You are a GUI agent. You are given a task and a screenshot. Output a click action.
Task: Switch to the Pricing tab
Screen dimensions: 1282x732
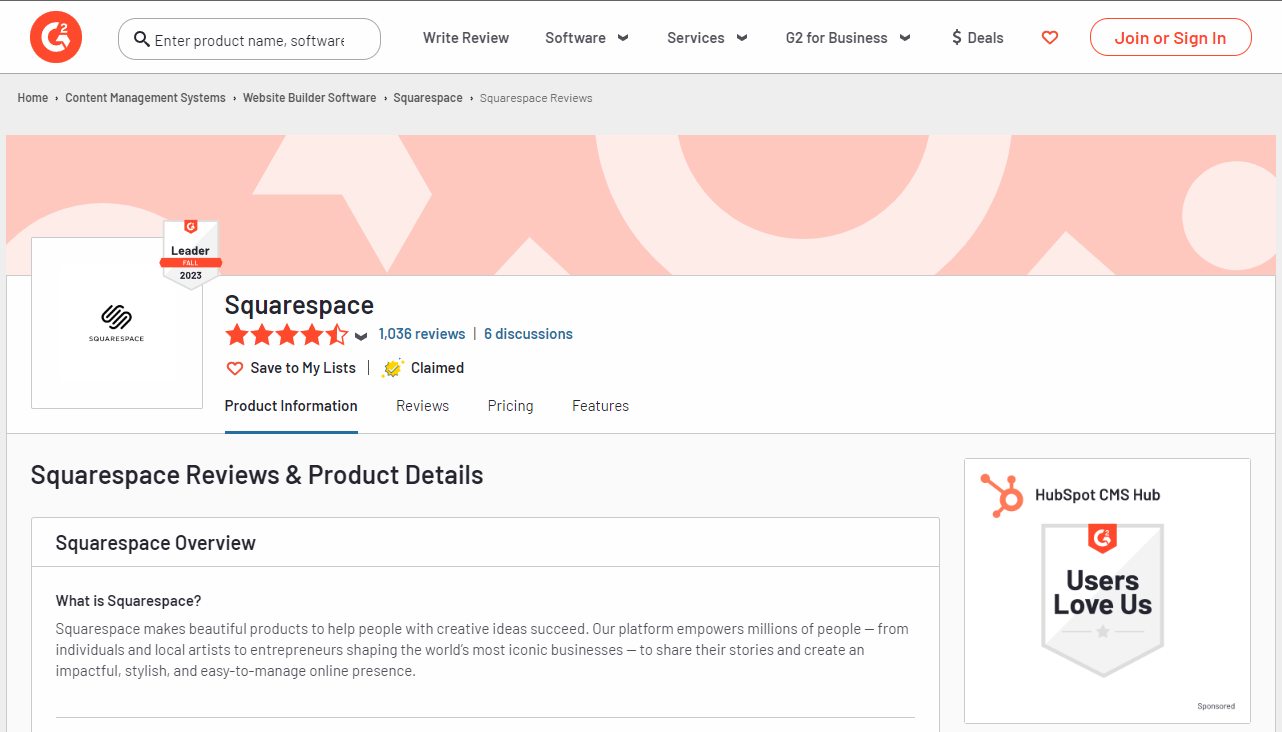coord(511,406)
